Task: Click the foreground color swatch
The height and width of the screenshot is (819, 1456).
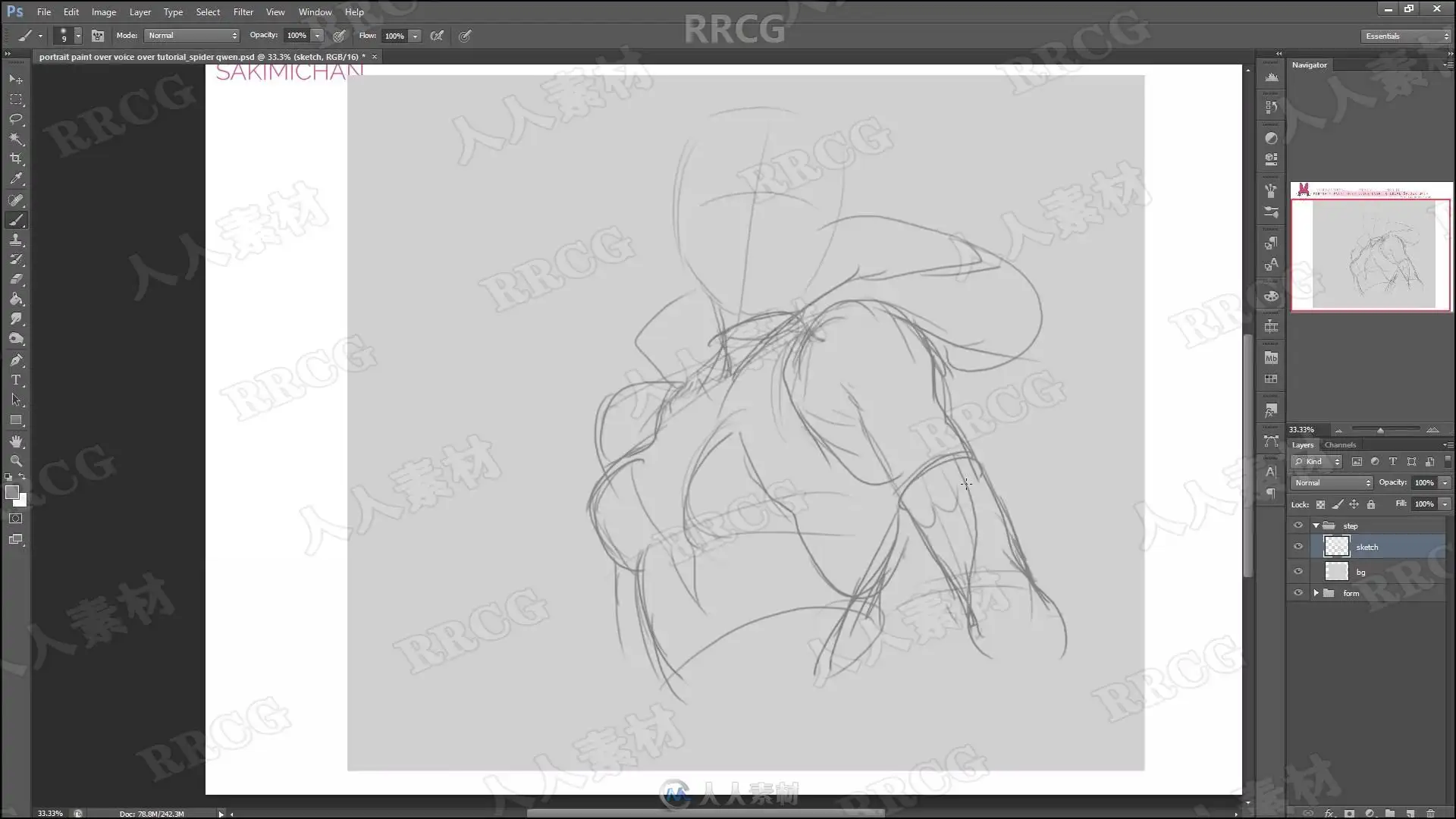Action: tap(11, 493)
